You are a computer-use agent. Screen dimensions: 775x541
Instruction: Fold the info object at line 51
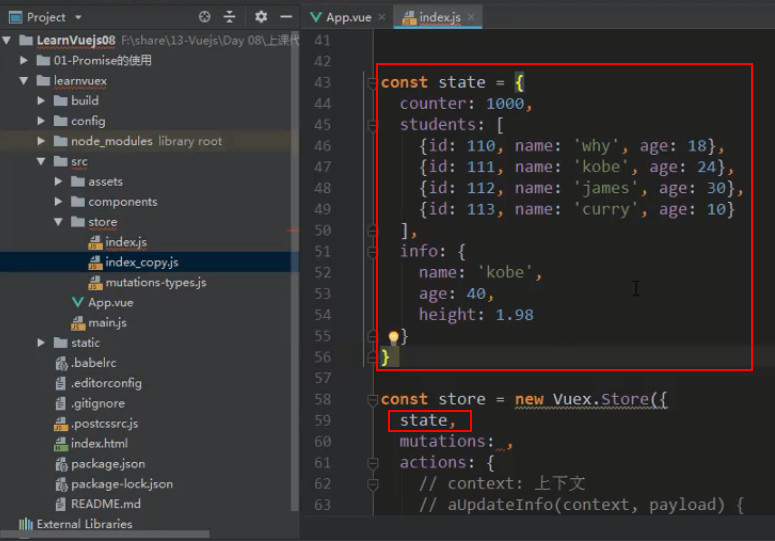pos(372,253)
